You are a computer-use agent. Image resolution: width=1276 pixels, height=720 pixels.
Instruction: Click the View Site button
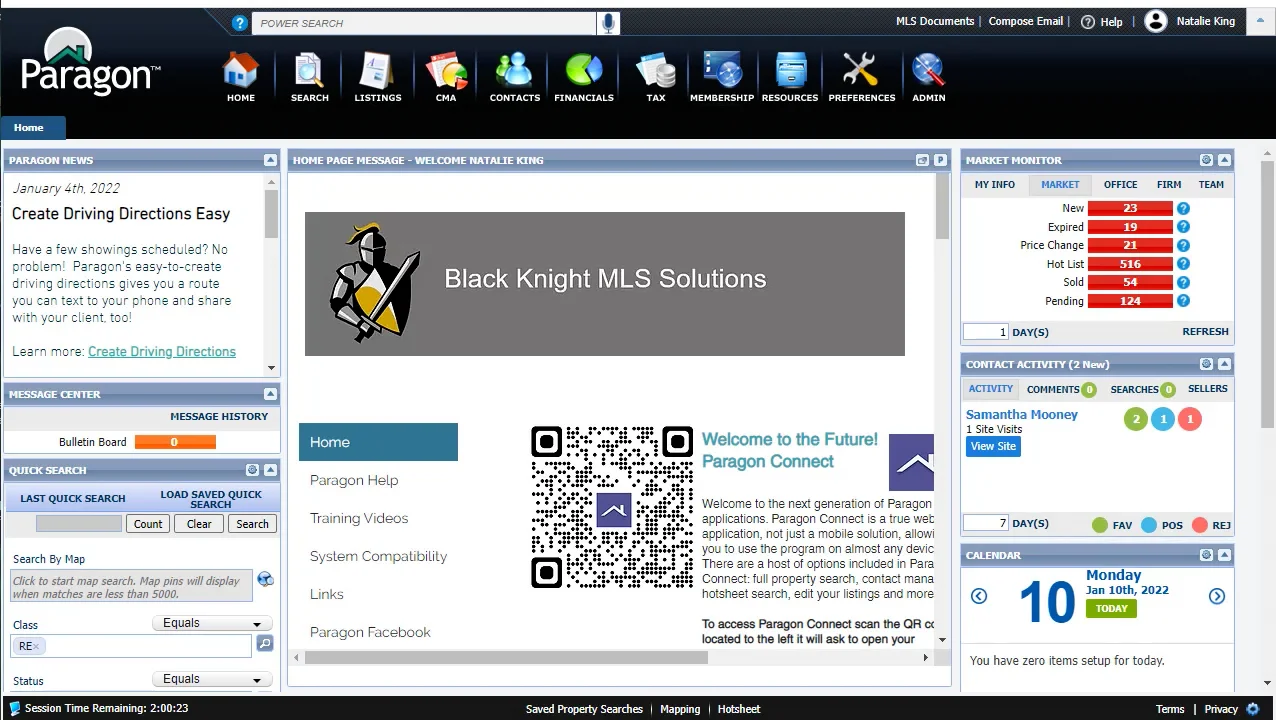pos(993,447)
